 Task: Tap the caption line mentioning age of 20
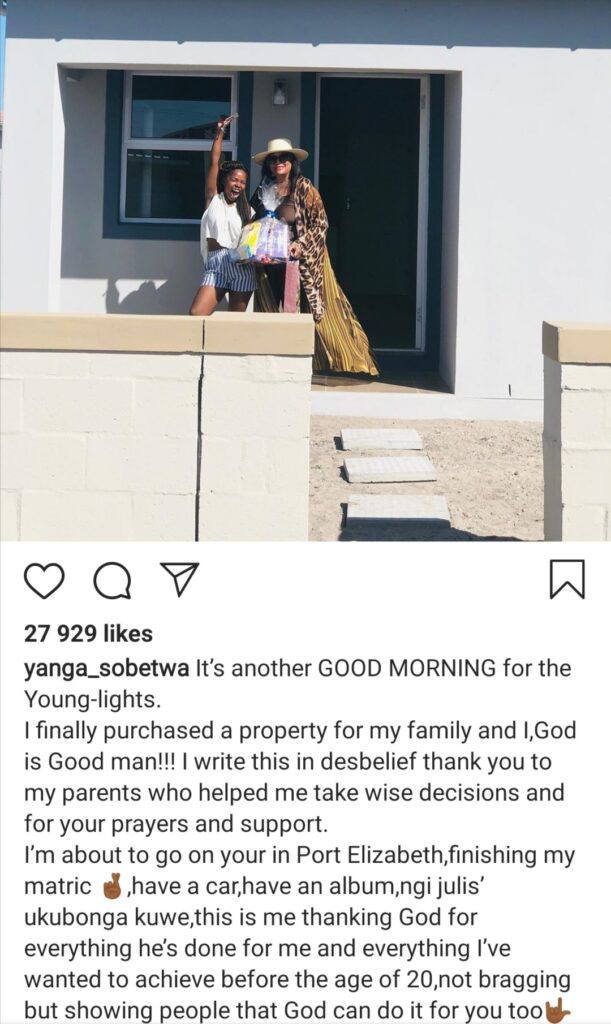click(297, 980)
